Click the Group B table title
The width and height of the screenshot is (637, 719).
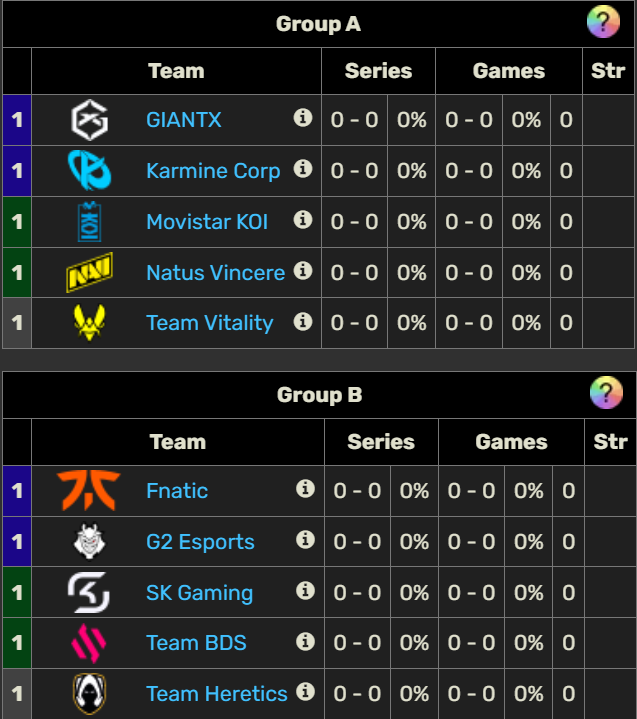point(319,395)
